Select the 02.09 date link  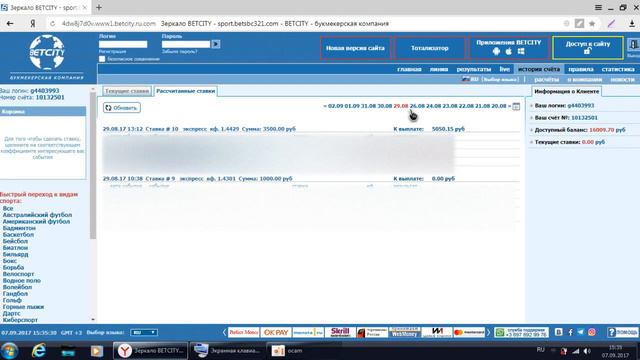(336, 106)
